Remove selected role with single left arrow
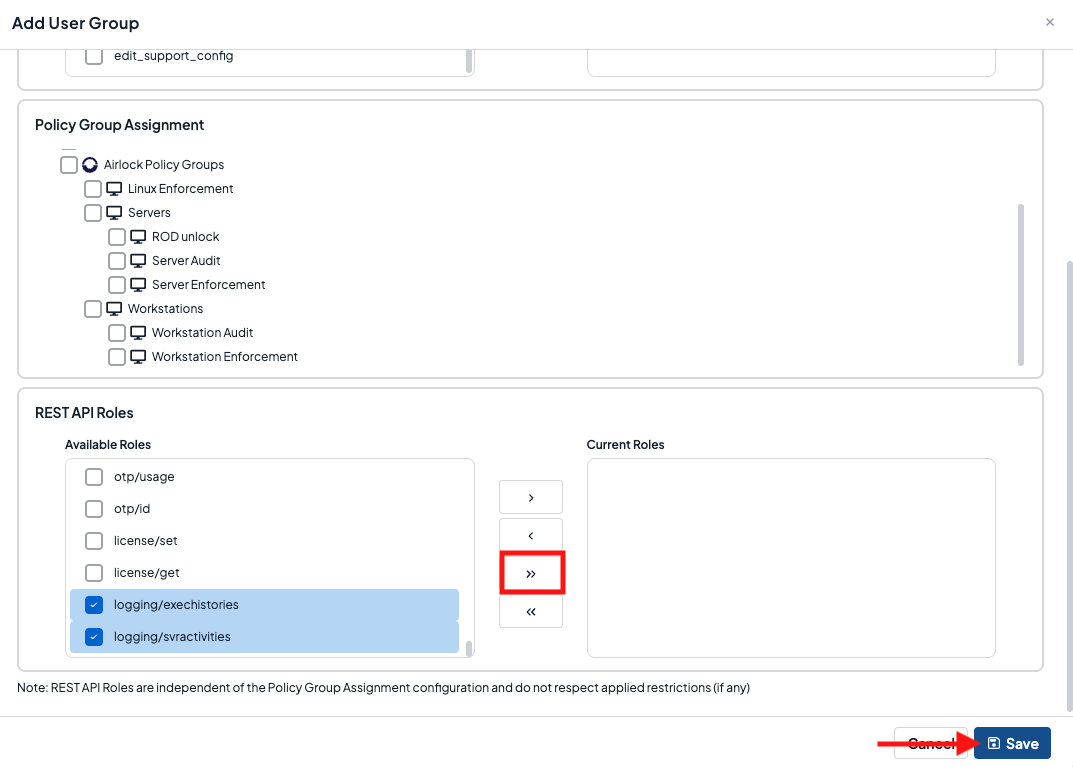 [531, 535]
